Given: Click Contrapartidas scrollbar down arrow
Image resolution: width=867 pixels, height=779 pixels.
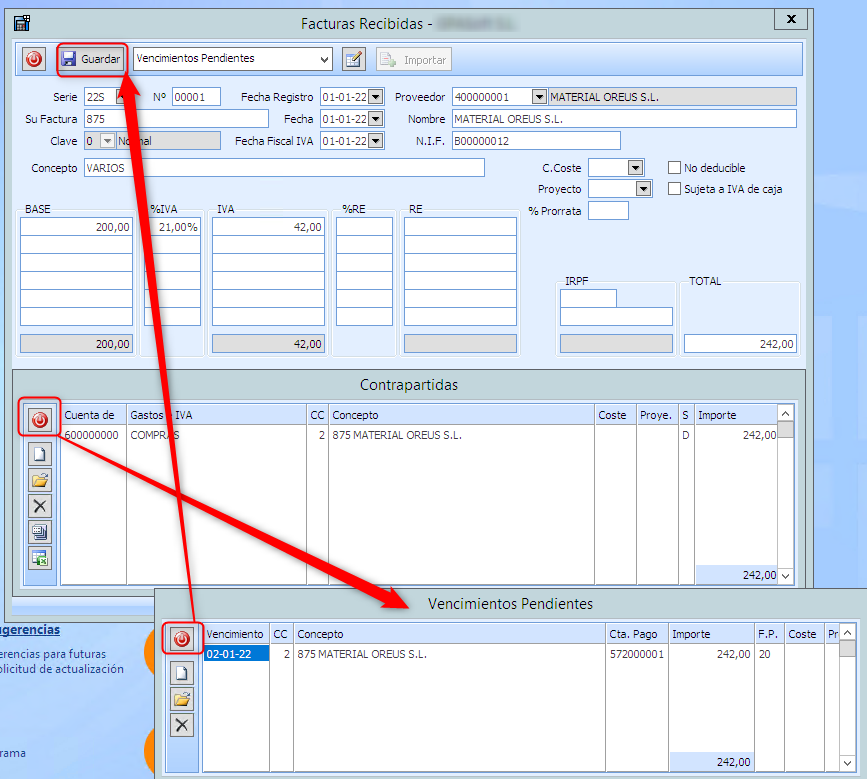Looking at the screenshot, I should coord(785,576).
